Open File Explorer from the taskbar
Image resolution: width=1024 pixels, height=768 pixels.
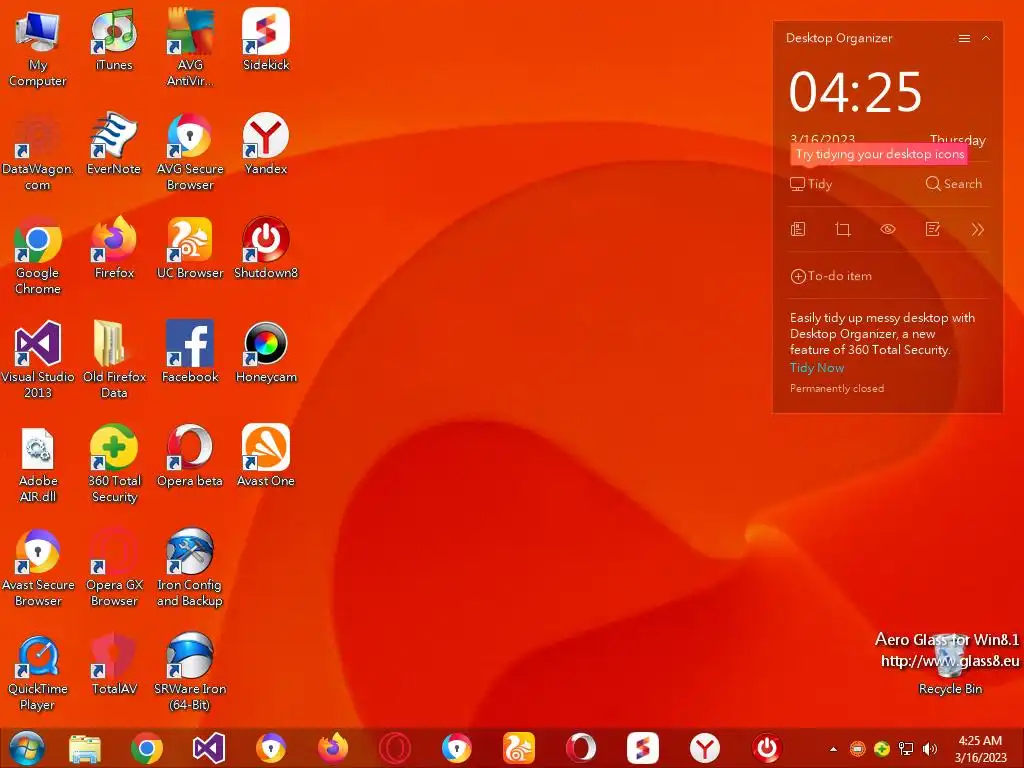pos(85,748)
